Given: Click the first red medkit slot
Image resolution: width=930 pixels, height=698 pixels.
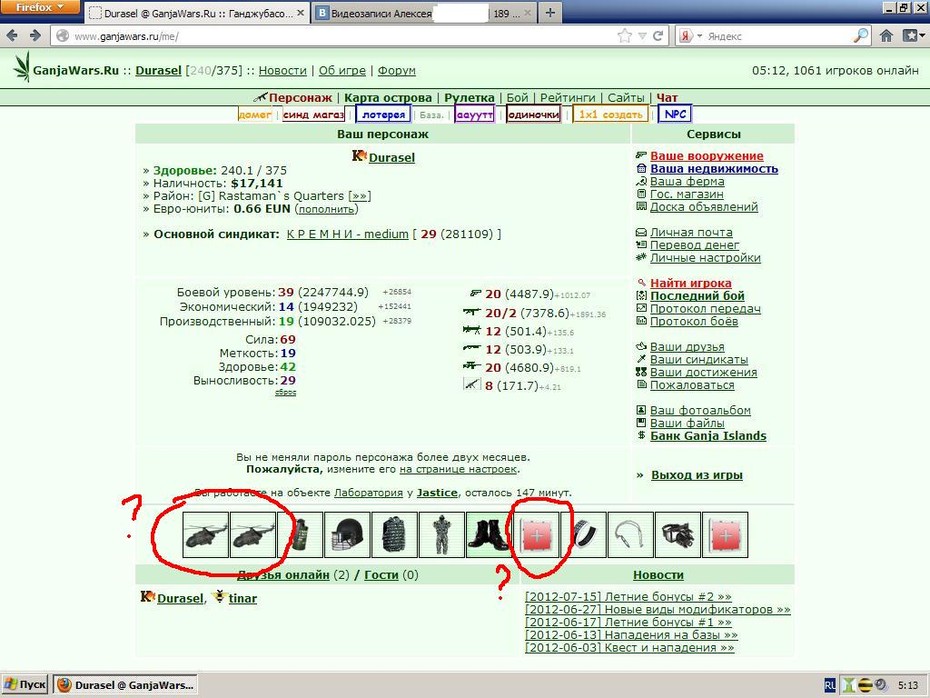Looking at the screenshot, I should pyautogui.click(x=537, y=535).
